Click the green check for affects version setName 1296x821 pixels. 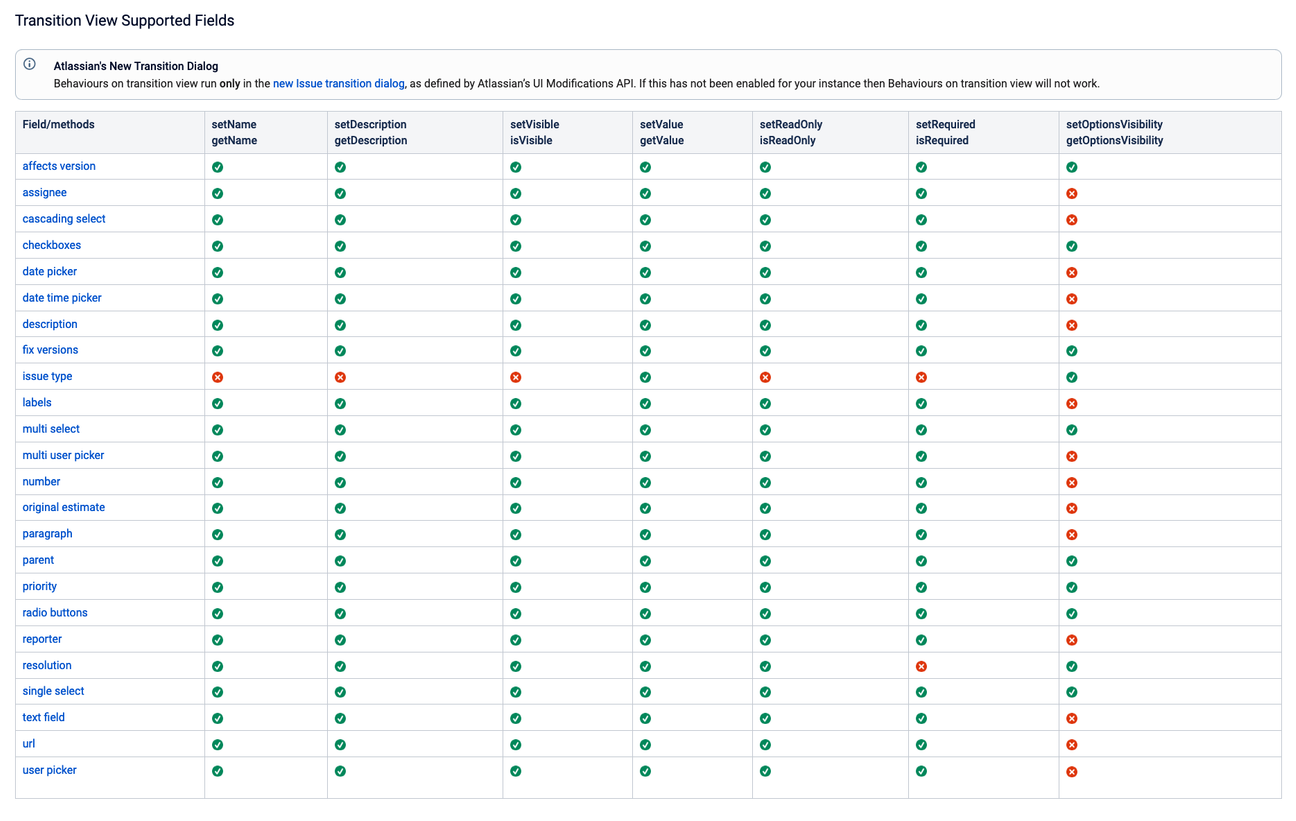pyautogui.click(x=218, y=167)
